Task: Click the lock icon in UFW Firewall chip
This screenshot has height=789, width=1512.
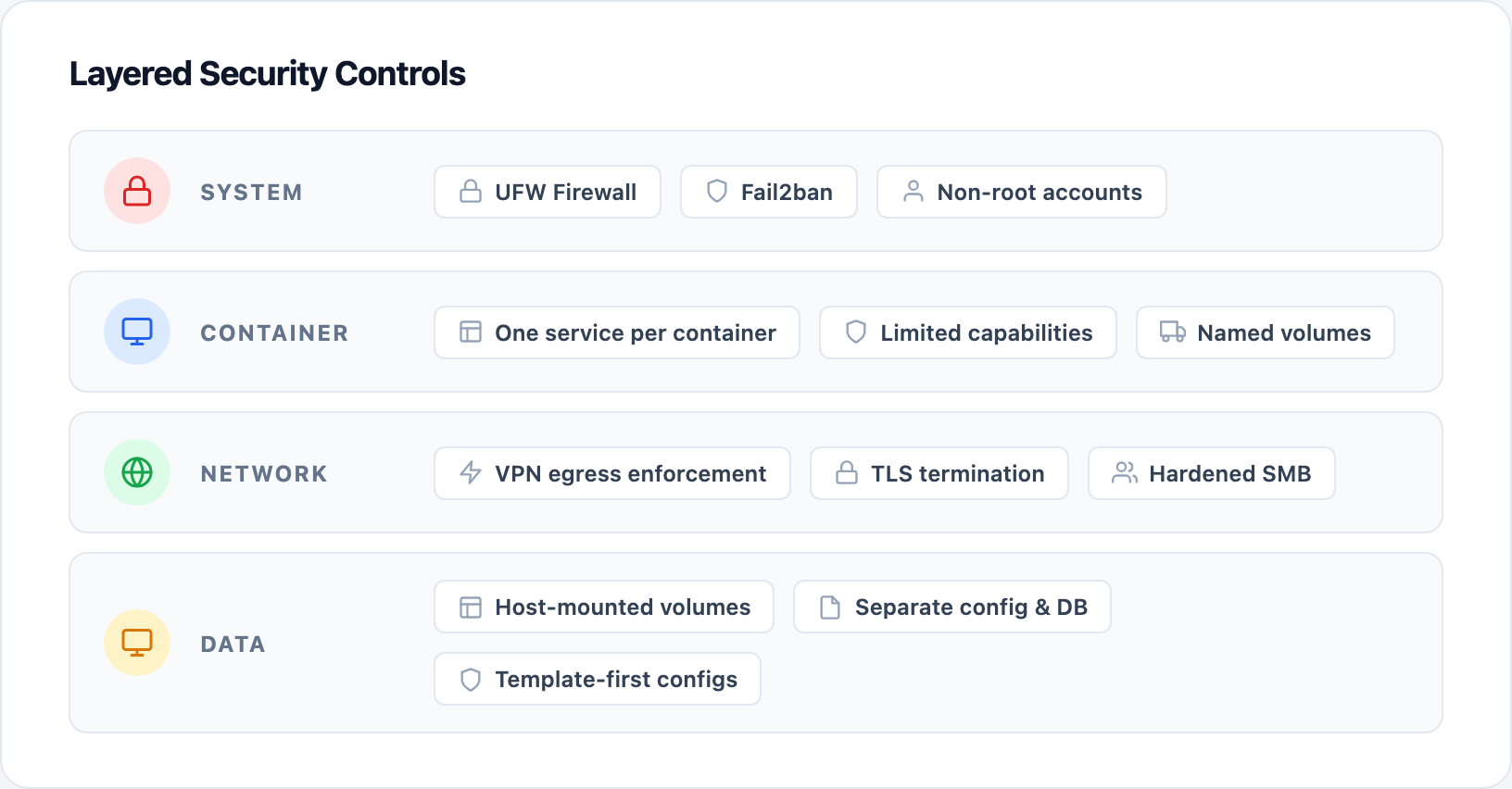Action: (x=471, y=192)
